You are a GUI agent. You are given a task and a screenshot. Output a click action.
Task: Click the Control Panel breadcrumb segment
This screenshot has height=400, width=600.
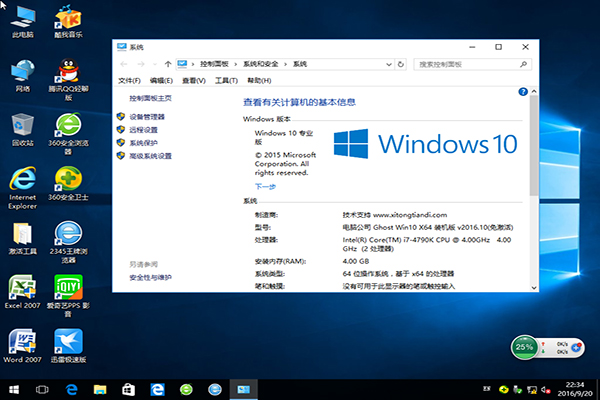[214, 64]
